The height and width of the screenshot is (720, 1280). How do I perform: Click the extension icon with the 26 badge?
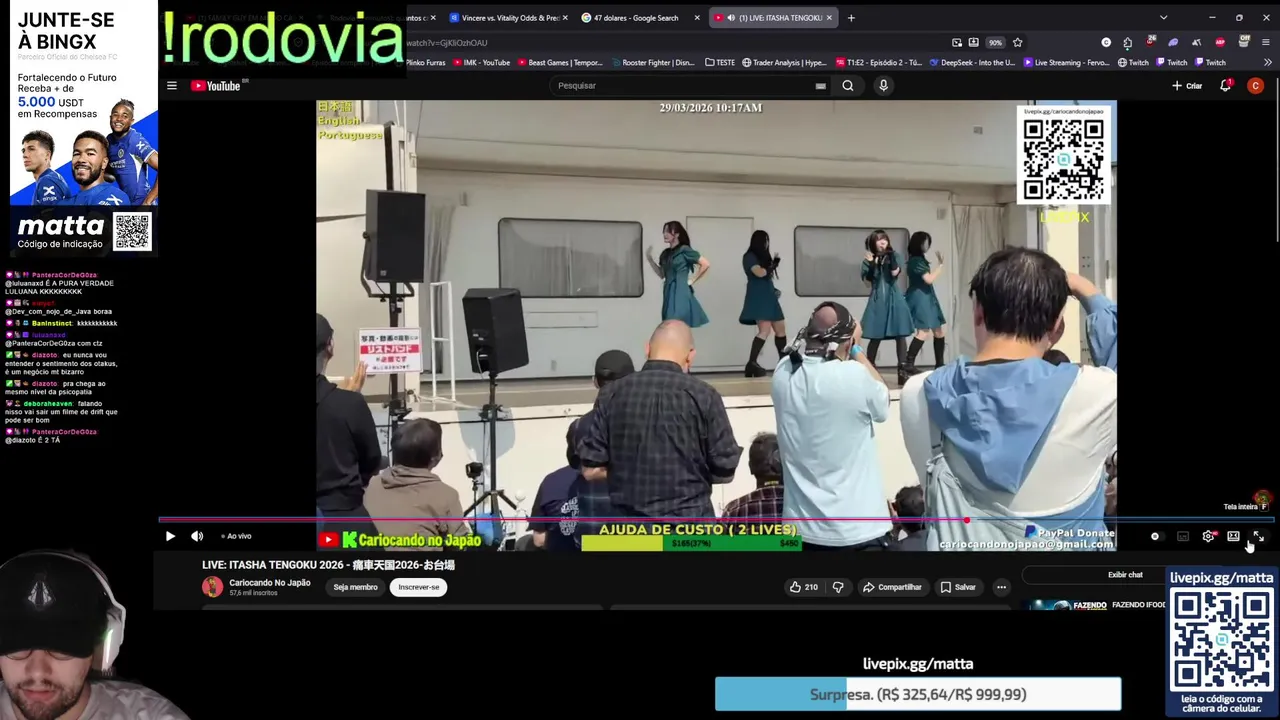(x=1150, y=43)
